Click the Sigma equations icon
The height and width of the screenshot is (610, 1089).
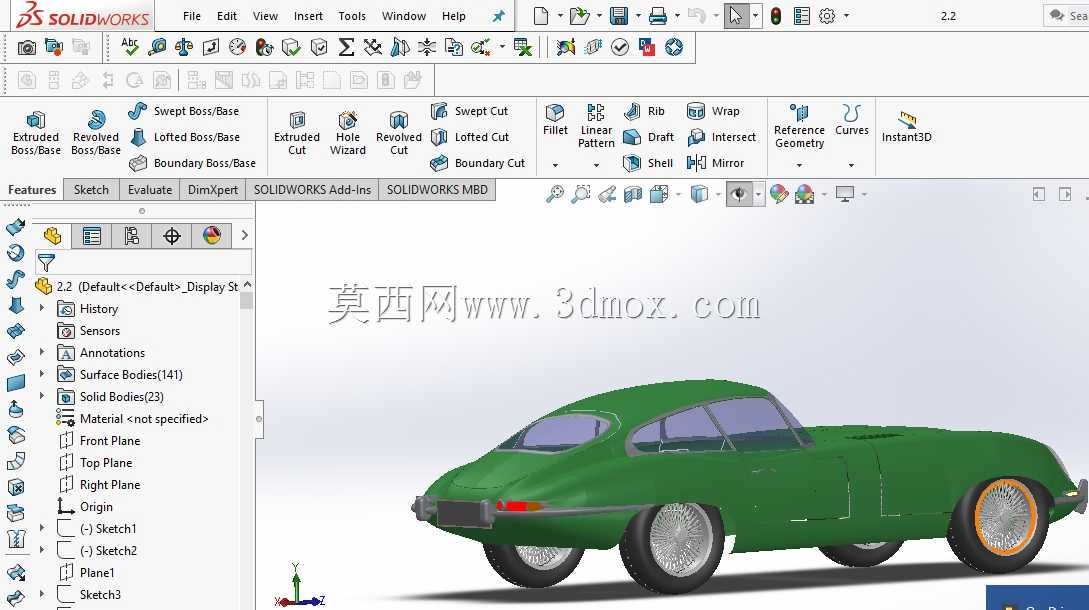click(x=346, y=47)
